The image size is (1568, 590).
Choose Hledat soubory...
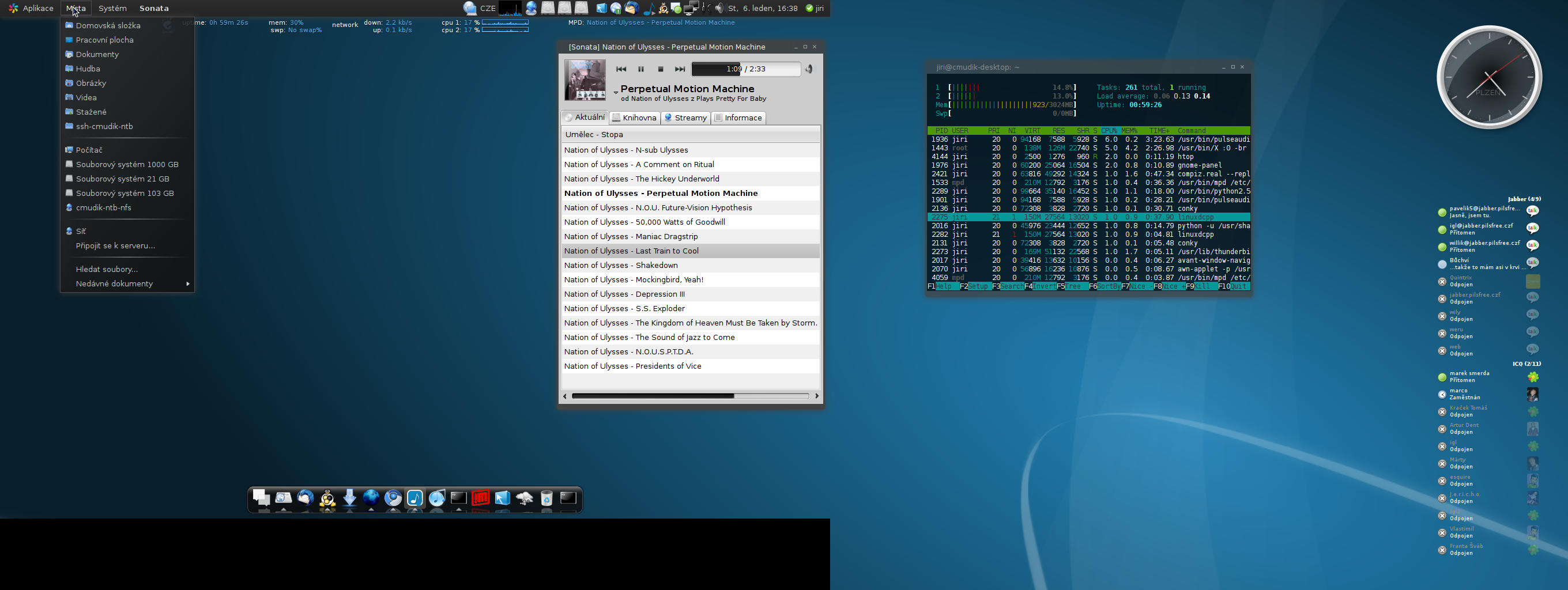(127, 270)
